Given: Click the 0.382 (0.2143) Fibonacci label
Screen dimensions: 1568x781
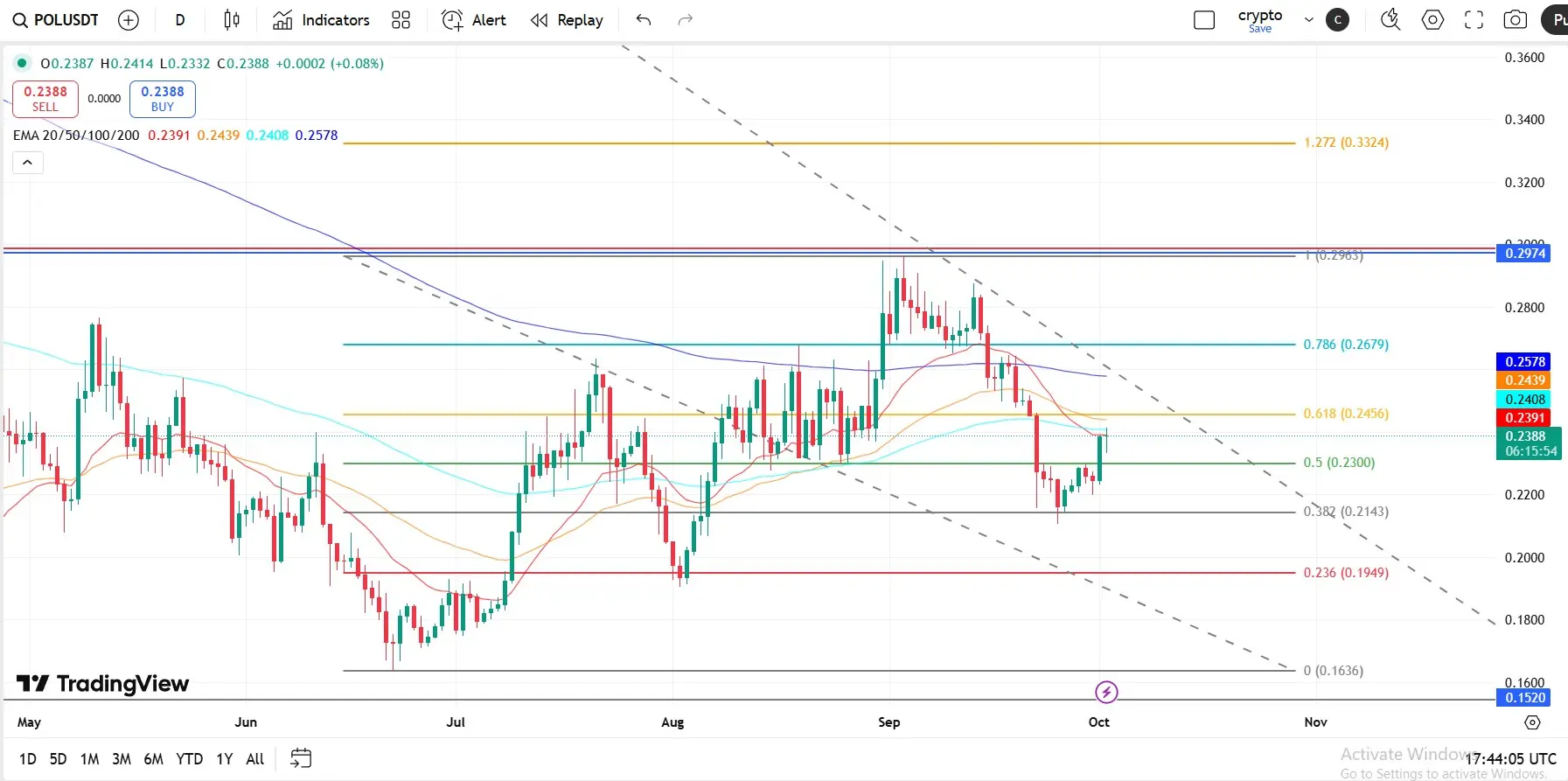Looking at the screenshot, I should click(x=1346, y=512).
